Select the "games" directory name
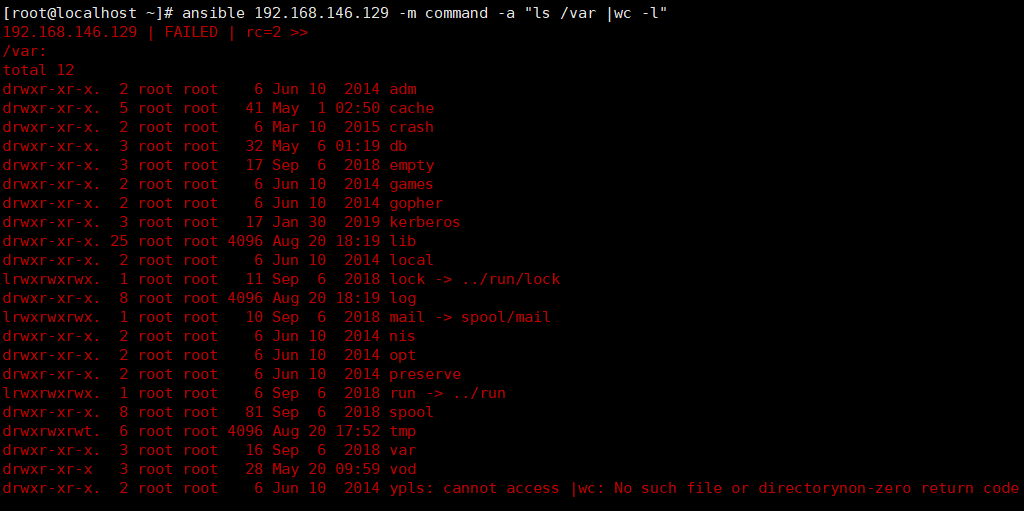 (x=412, y=184)
